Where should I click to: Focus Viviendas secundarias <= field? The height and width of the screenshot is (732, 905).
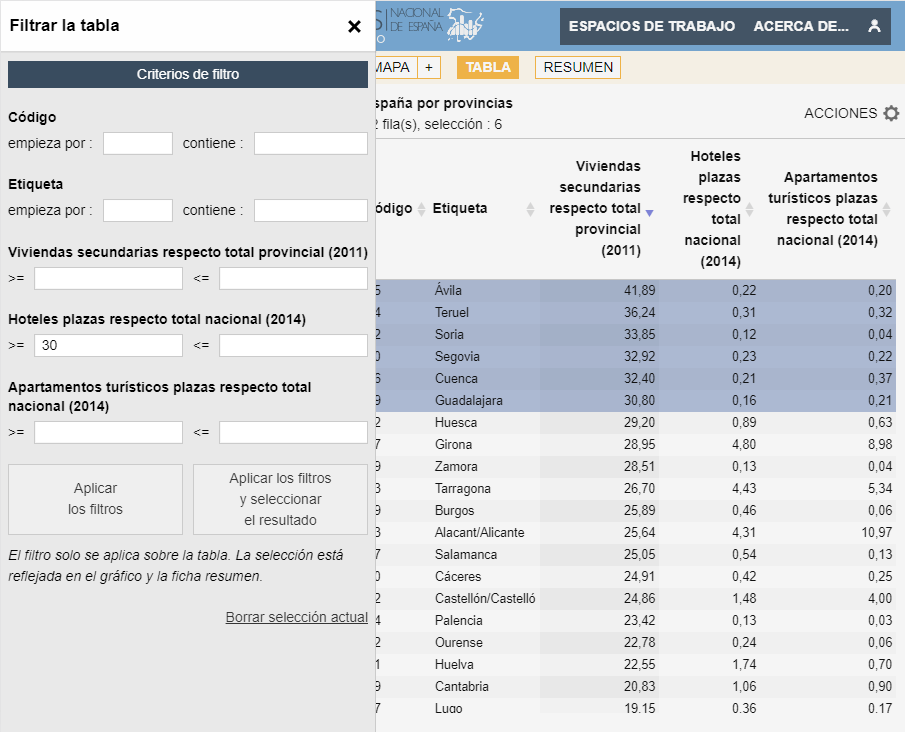click(x=293, y=278)
